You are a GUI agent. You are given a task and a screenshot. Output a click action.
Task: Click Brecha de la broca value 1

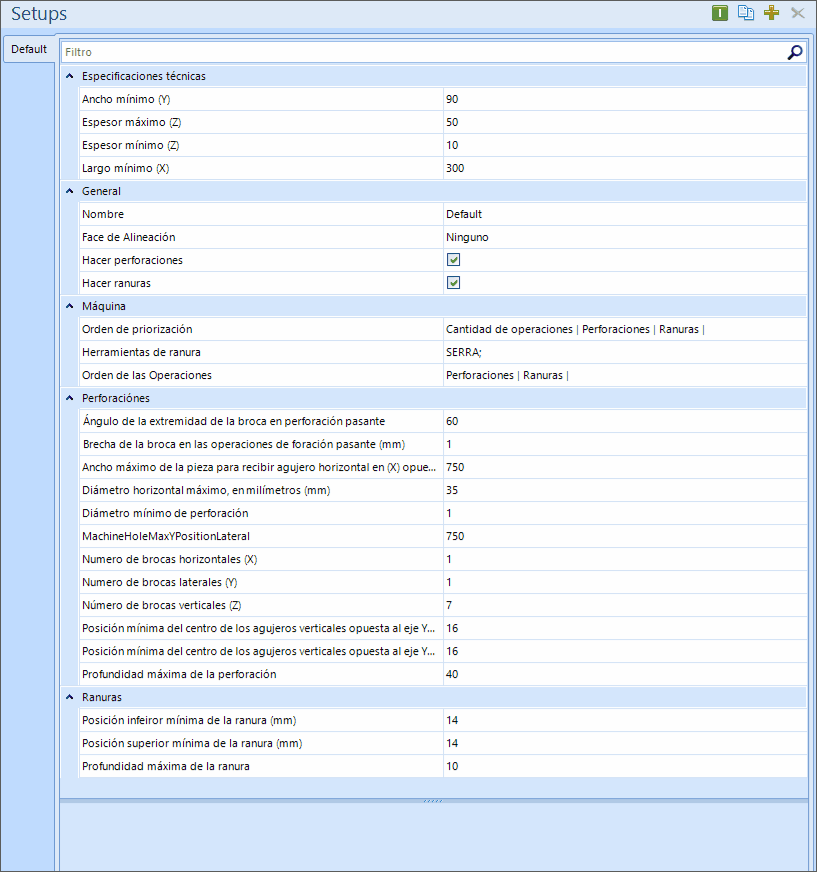625,444
